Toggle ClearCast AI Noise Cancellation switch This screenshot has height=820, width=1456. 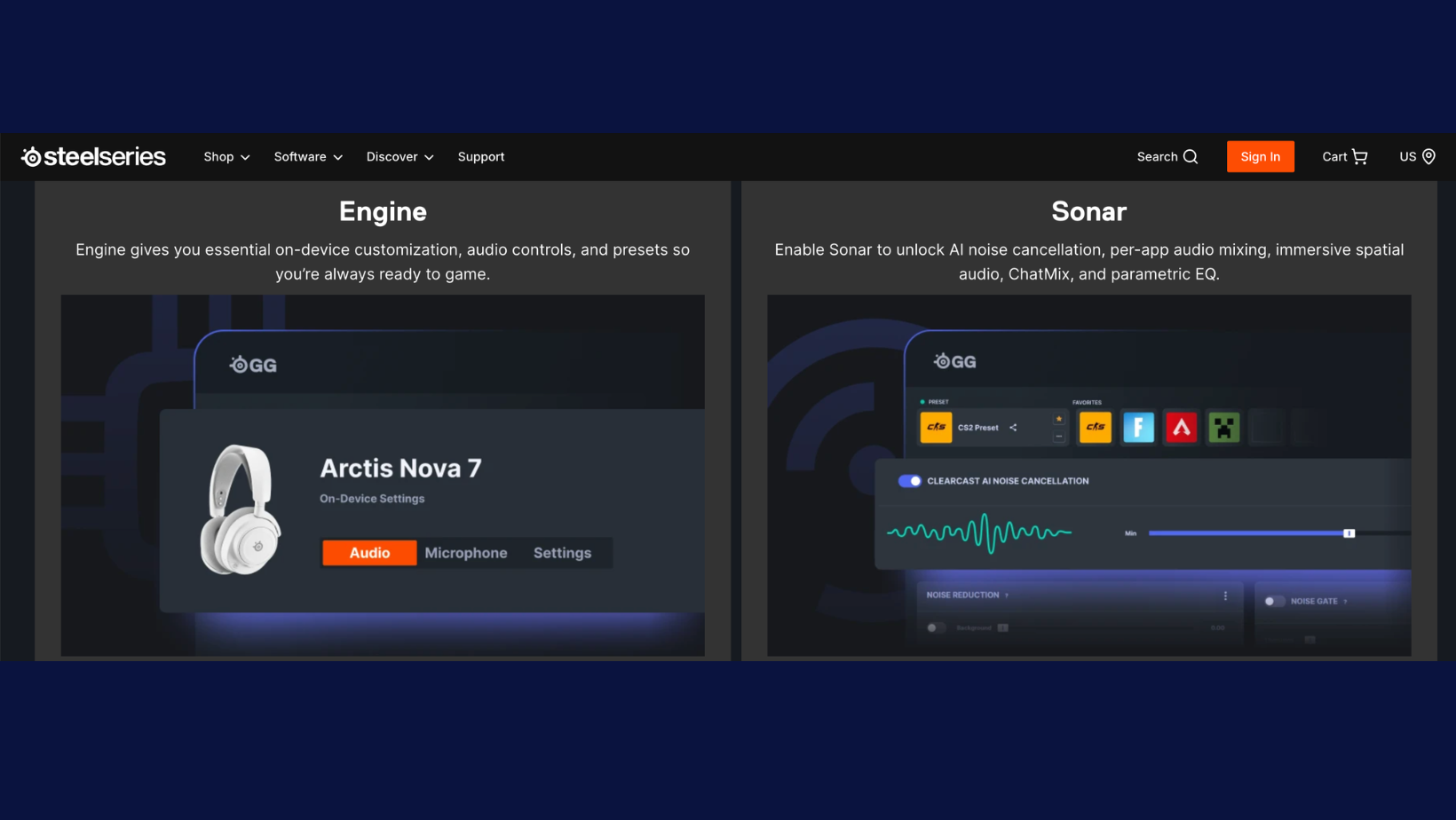[x=909, y=481]
